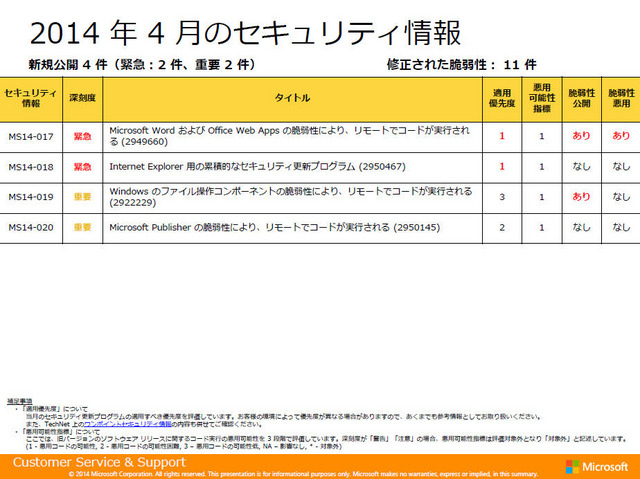Image resolution: width=640 pixels, height=479 pixels.
Task: Click the 2014 Microsoft Corporation copyright notice
Action: [303, 474]
